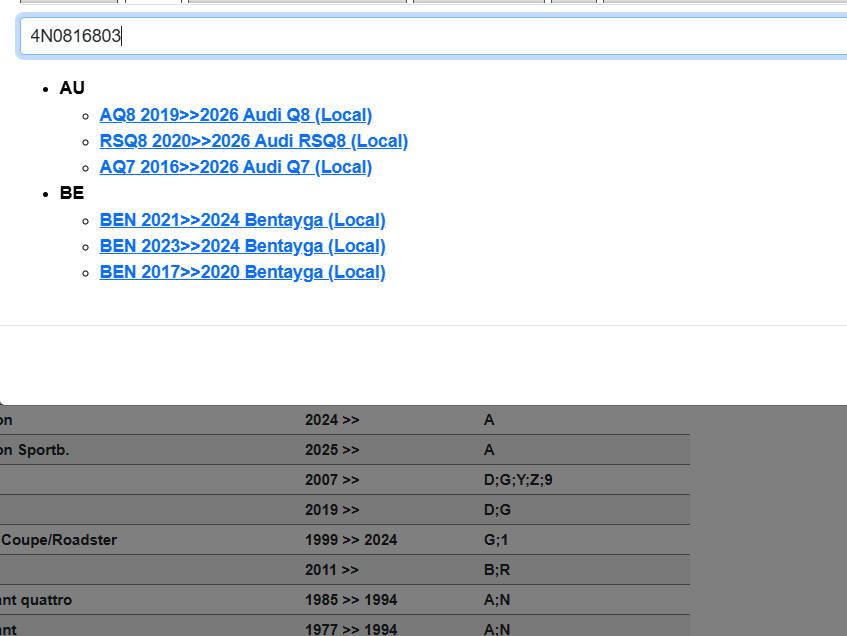Select BEN 2017>>2020 Bentayga link
Viewport: 847px width, 636px height.
(242, 272)
